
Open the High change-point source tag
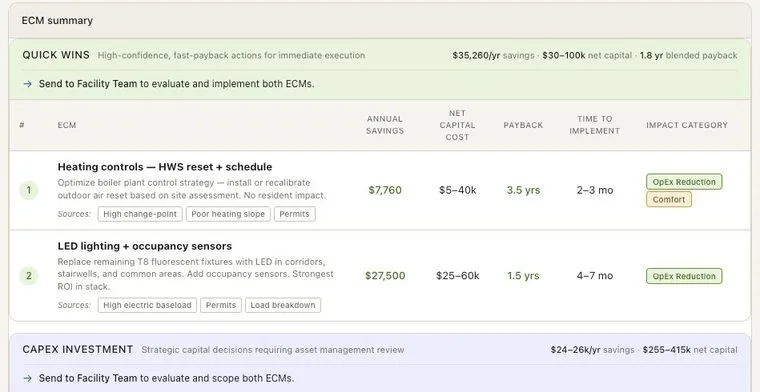(x=140, y=214)
